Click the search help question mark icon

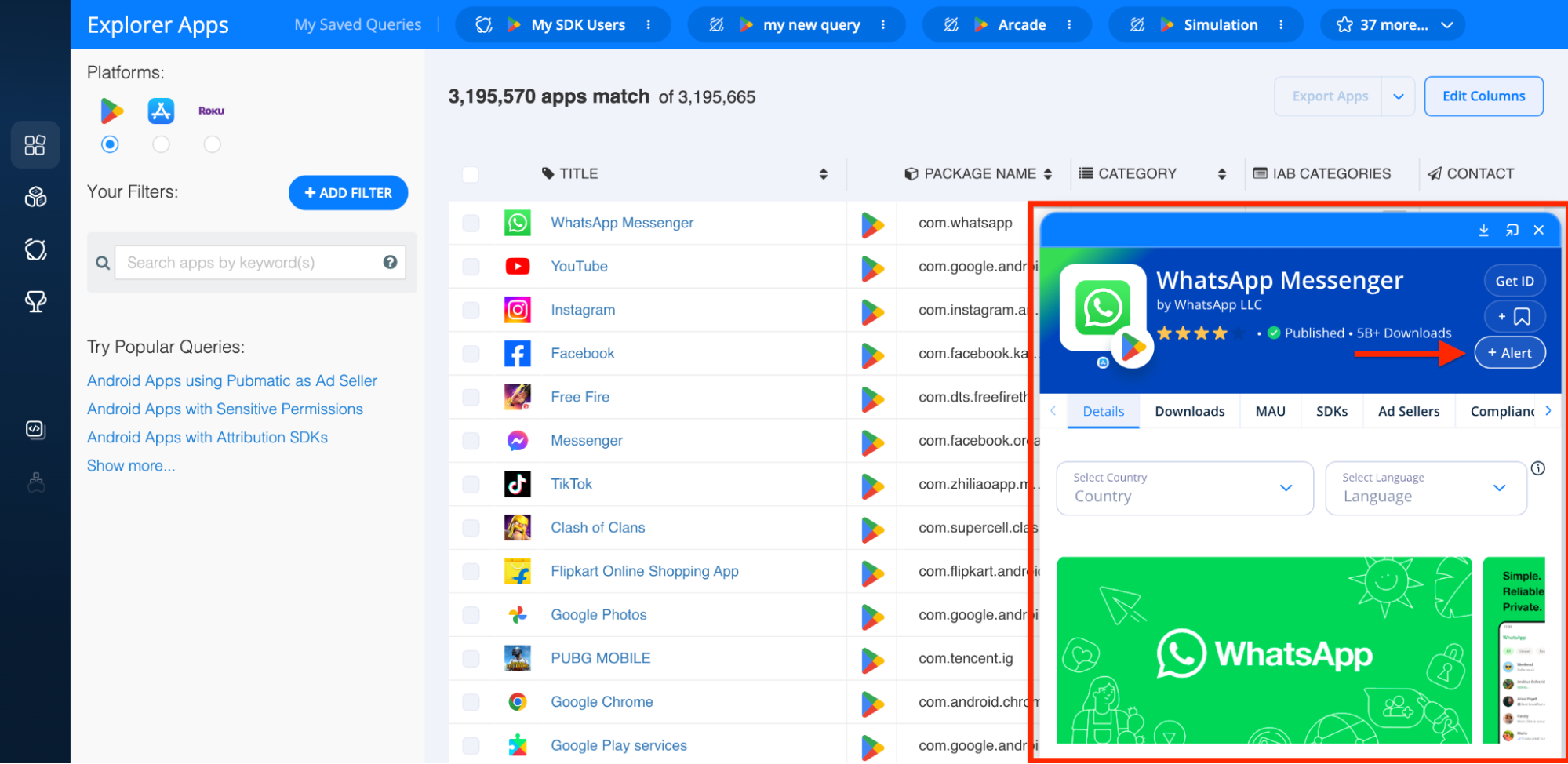click(390, 262)
